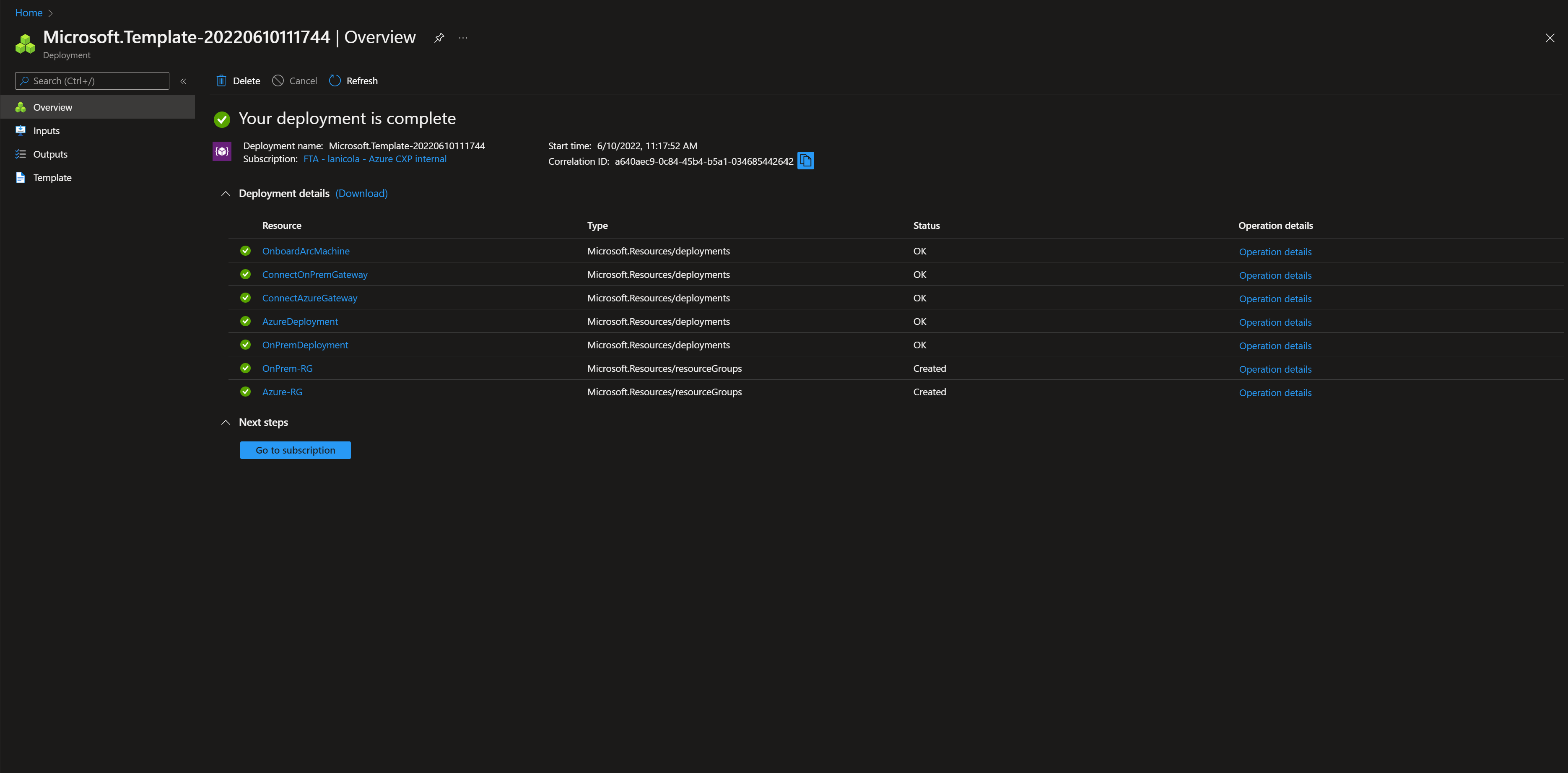Focus the Search (Ctrl+/) field
Screen dimensions: 1568x773
[92, 81]
